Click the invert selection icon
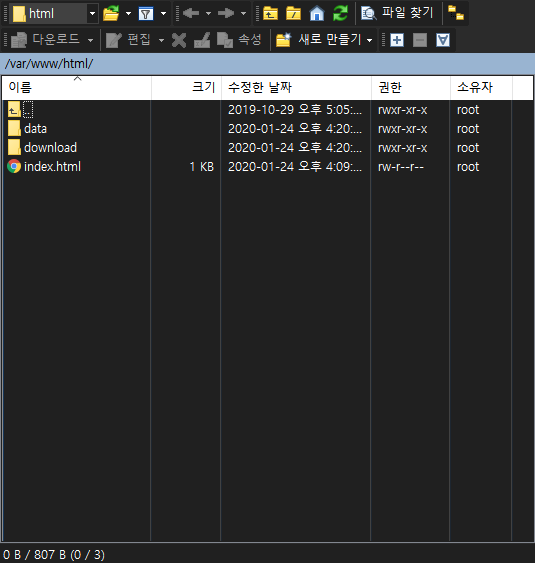 [443, 40]
